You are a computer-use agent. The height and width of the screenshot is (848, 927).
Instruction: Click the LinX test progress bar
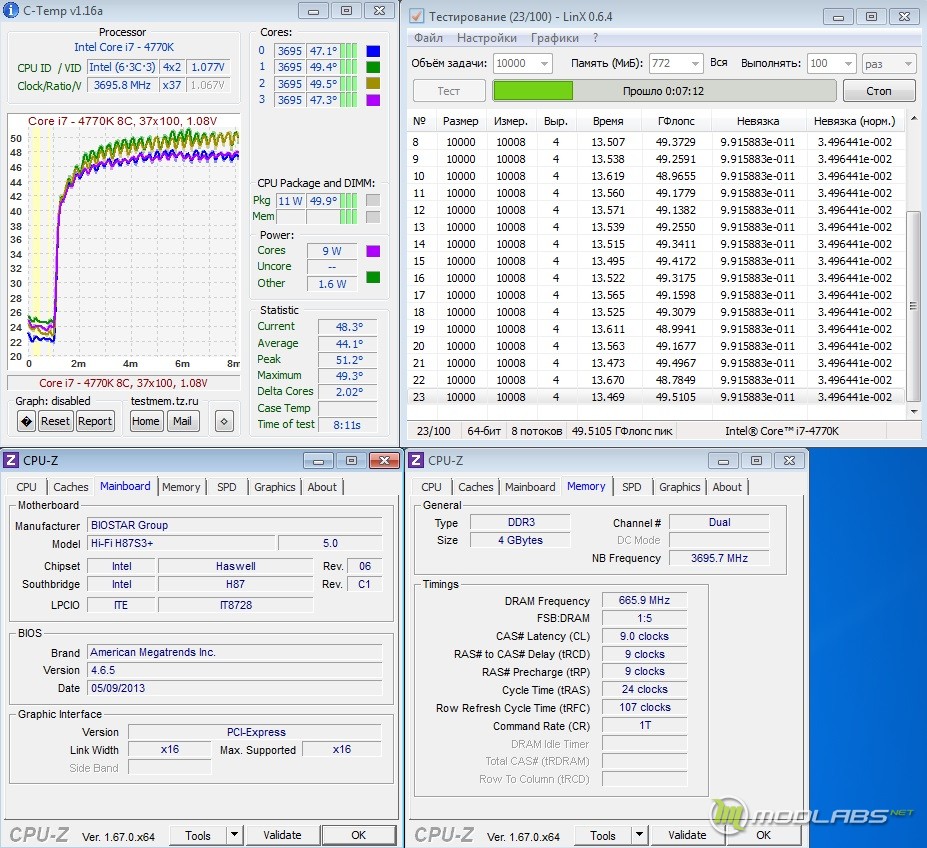(x=664, y=91)
